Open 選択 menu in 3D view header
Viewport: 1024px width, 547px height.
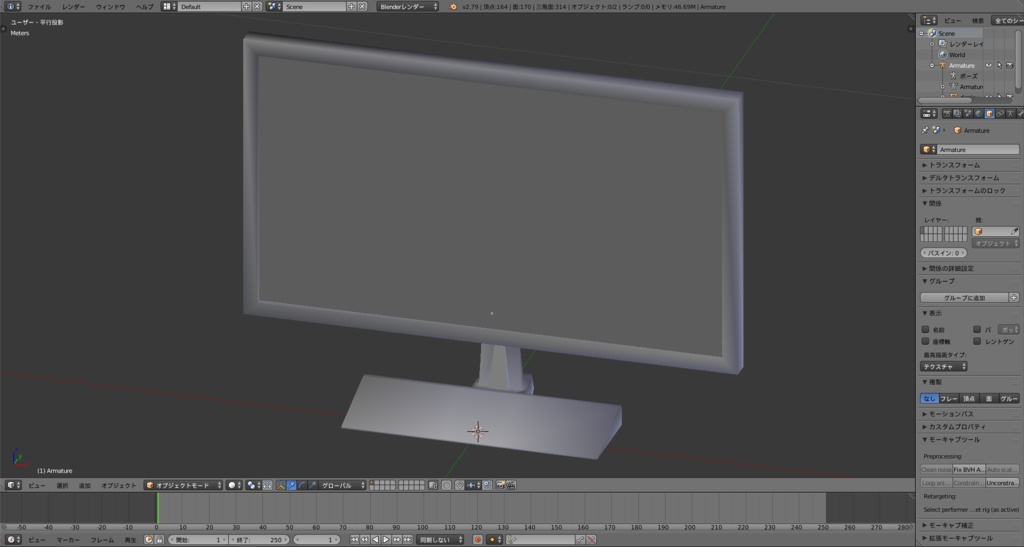(62, 486)
